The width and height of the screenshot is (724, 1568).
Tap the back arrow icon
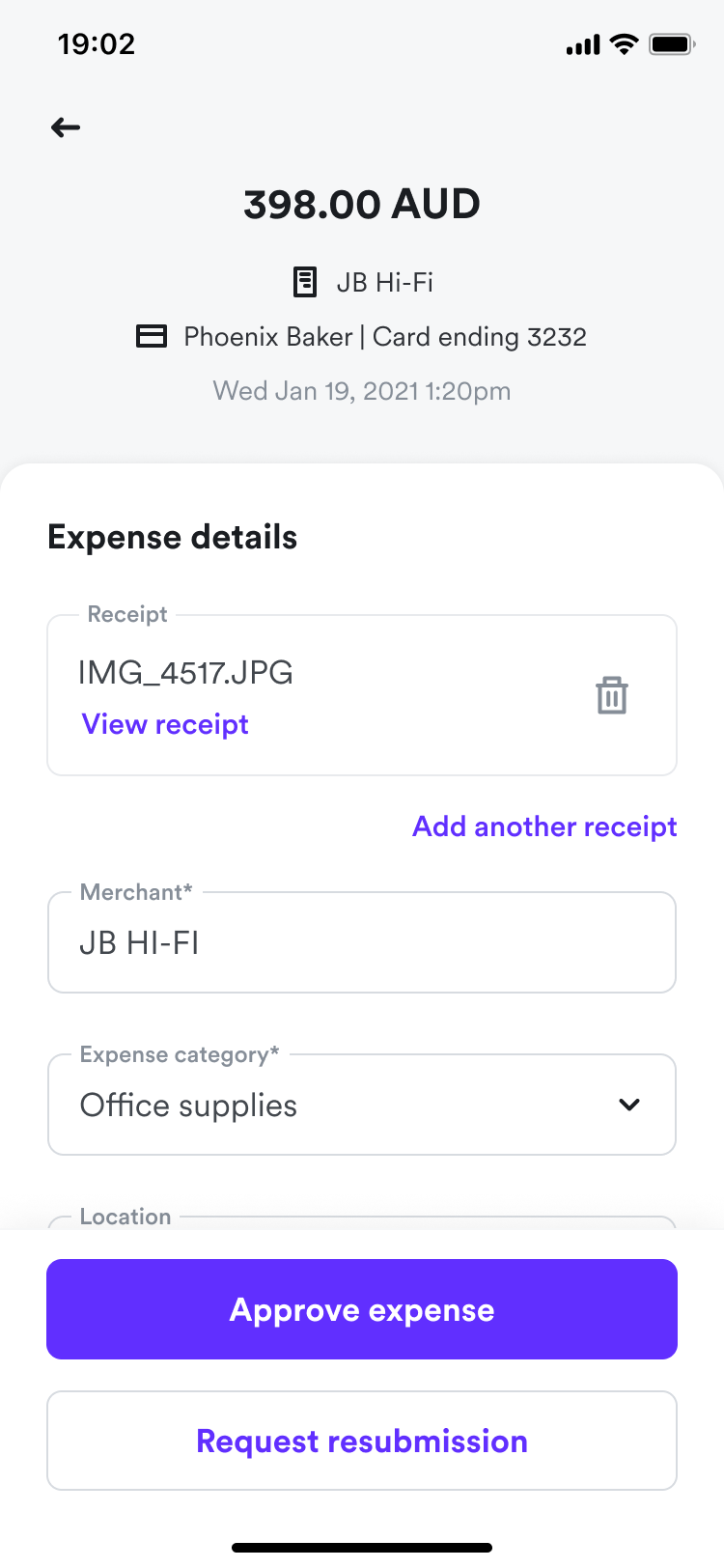66,127
